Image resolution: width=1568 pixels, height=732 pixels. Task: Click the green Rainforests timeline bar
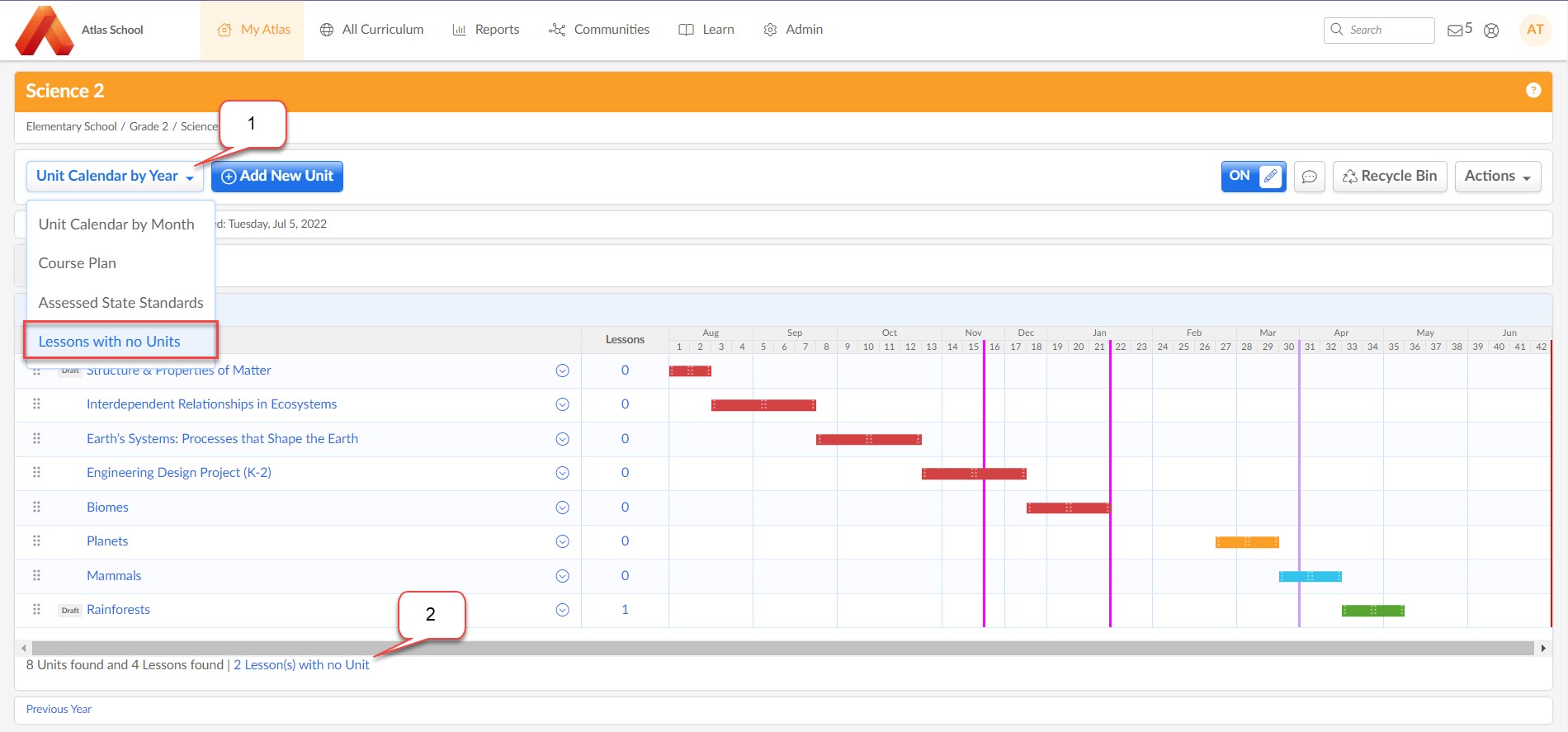[1373, 611]
